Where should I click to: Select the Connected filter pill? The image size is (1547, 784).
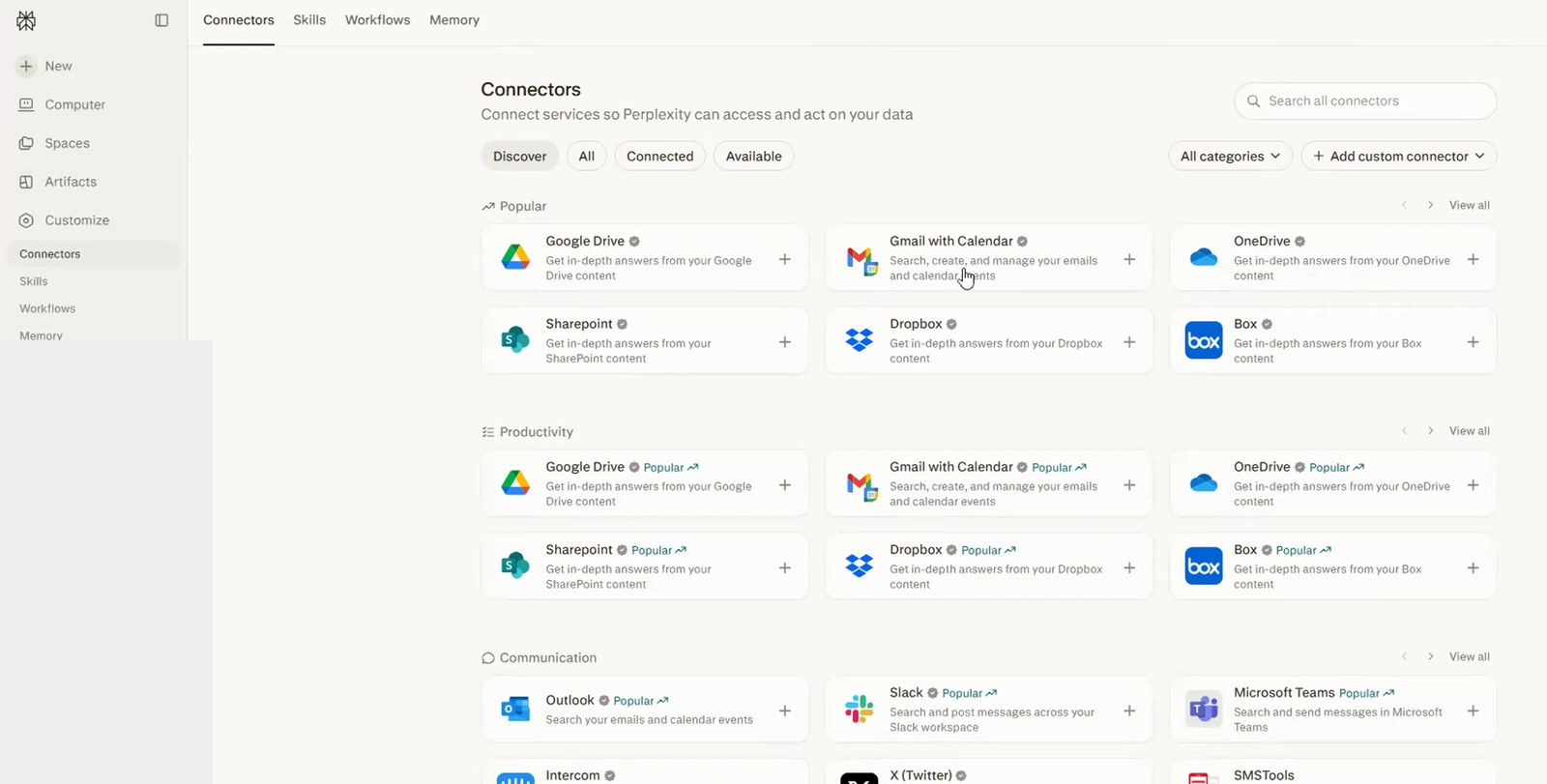coord(659,156)
